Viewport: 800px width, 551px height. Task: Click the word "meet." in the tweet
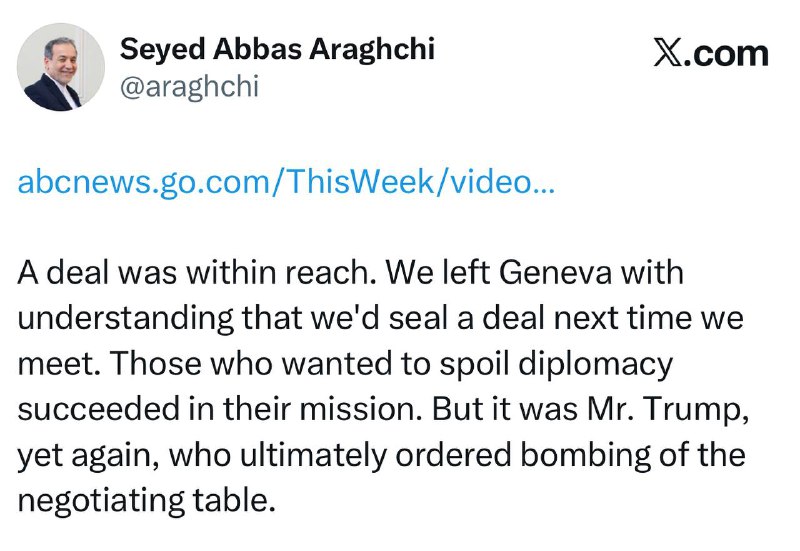(51, 364)
